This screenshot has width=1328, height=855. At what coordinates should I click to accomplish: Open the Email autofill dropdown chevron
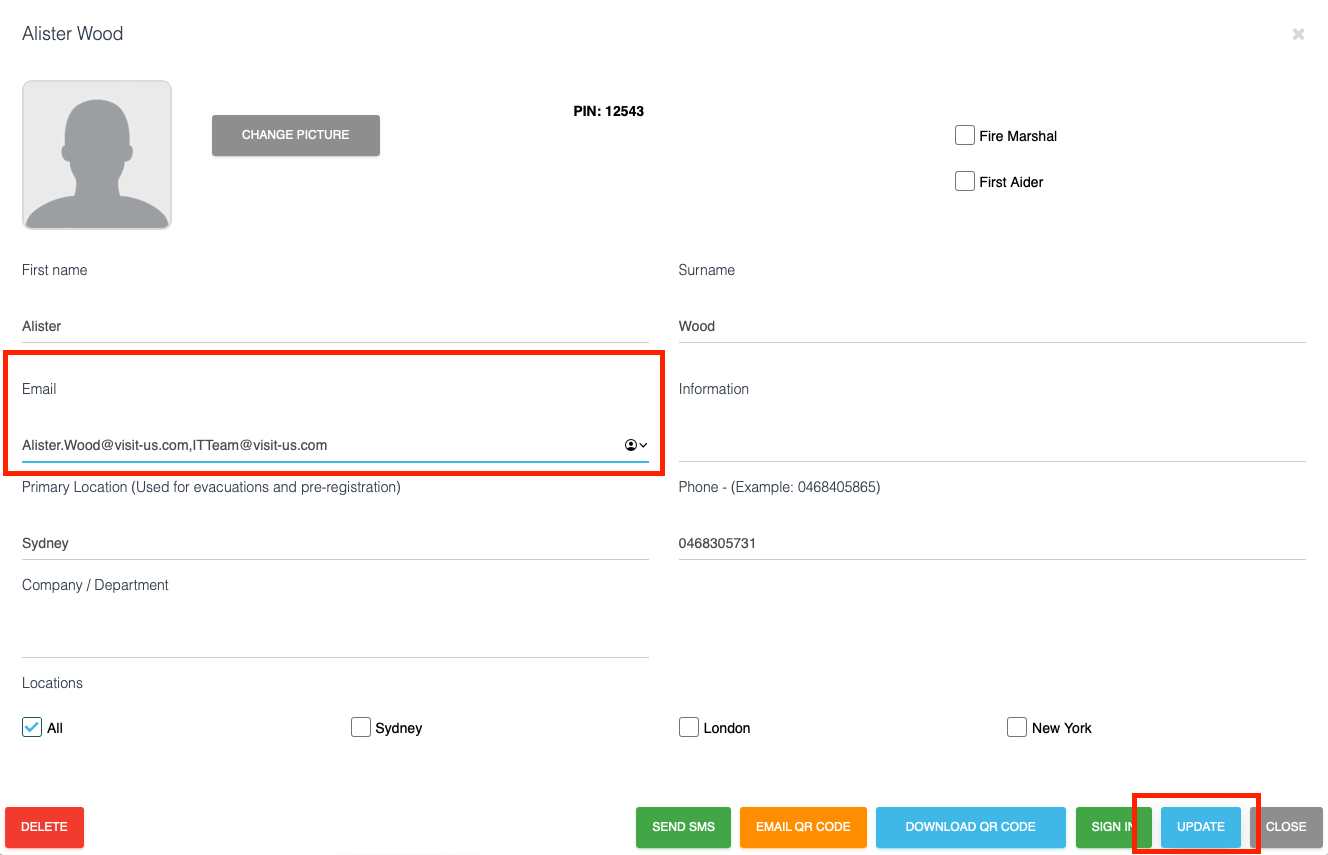[643, 445]
